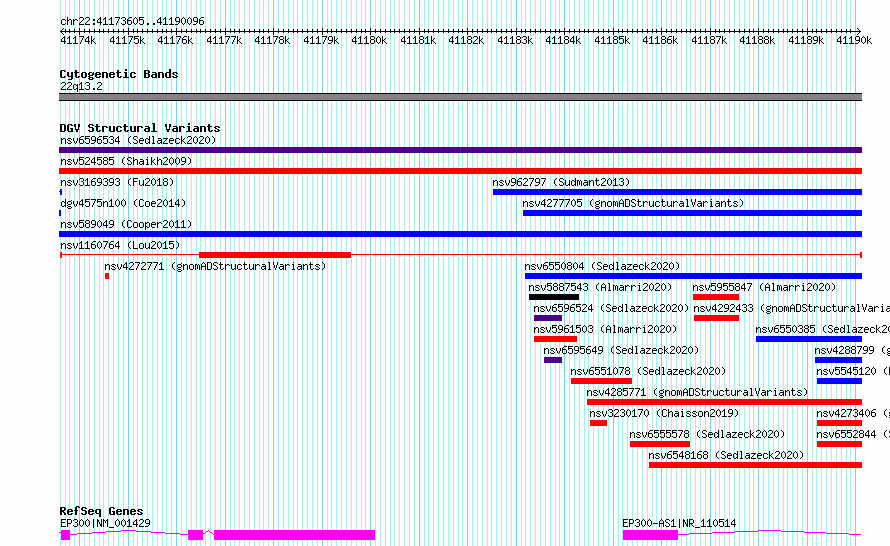The image size is (890, 546).
Task: Select the small red nsv3230170 bar
Action: (598, 423)
